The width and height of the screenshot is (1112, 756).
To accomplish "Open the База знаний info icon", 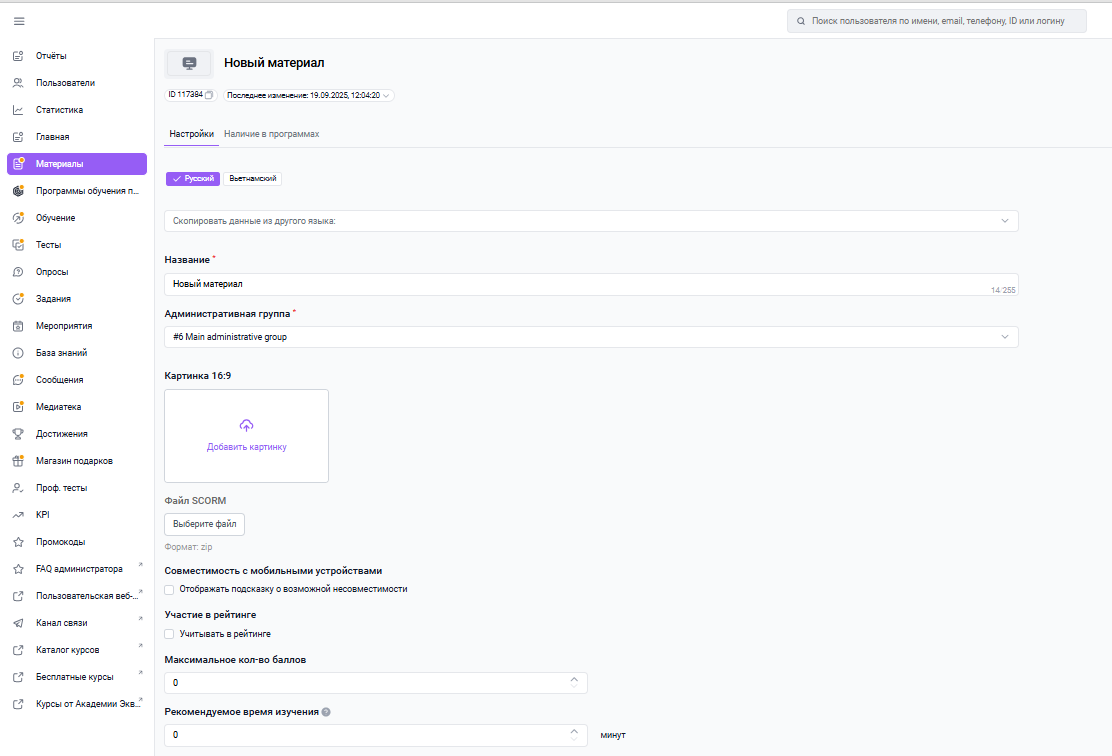I will [x=18, y=353].
